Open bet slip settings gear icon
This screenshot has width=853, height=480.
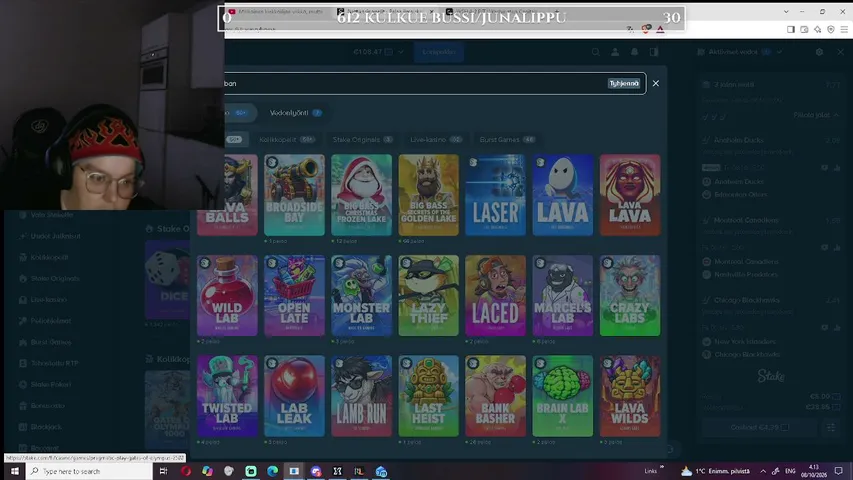point(819,52)
